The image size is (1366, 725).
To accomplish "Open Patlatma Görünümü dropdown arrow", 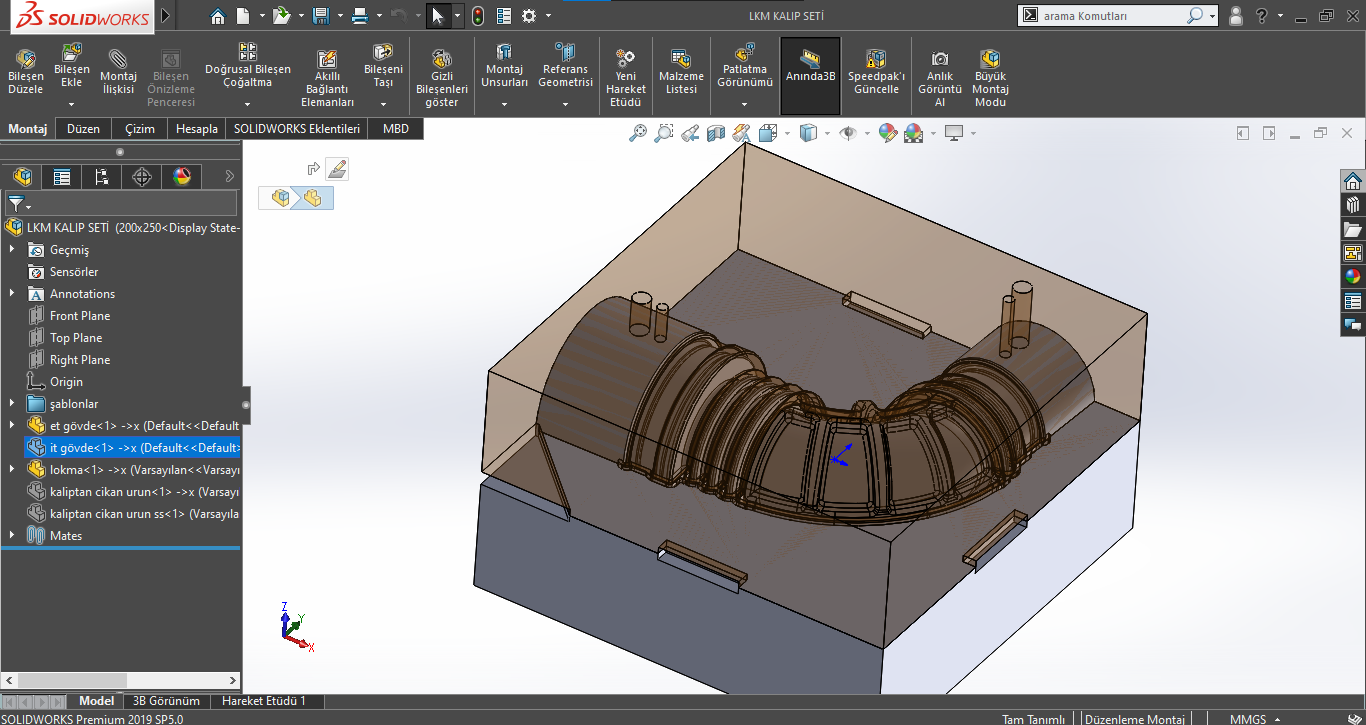I will click(x=744, y=103).
